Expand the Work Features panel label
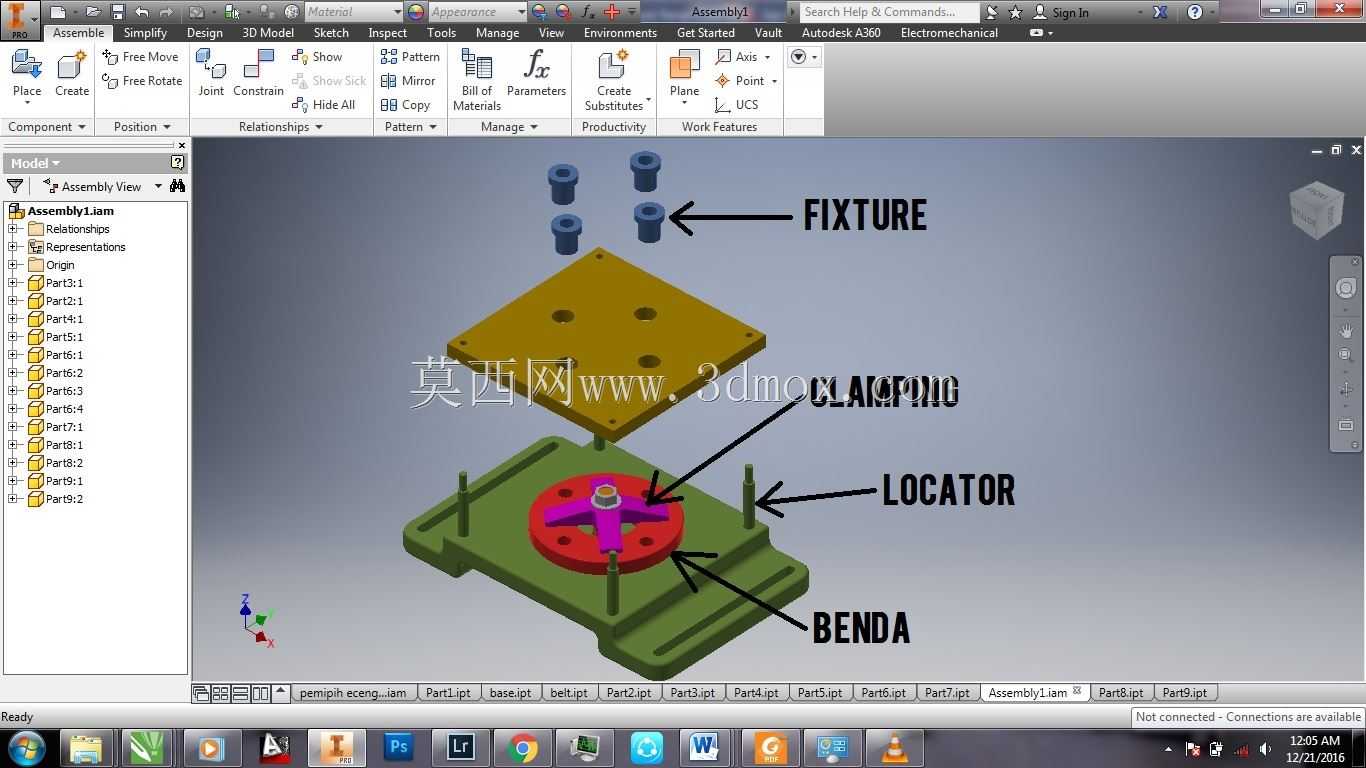 719,127
